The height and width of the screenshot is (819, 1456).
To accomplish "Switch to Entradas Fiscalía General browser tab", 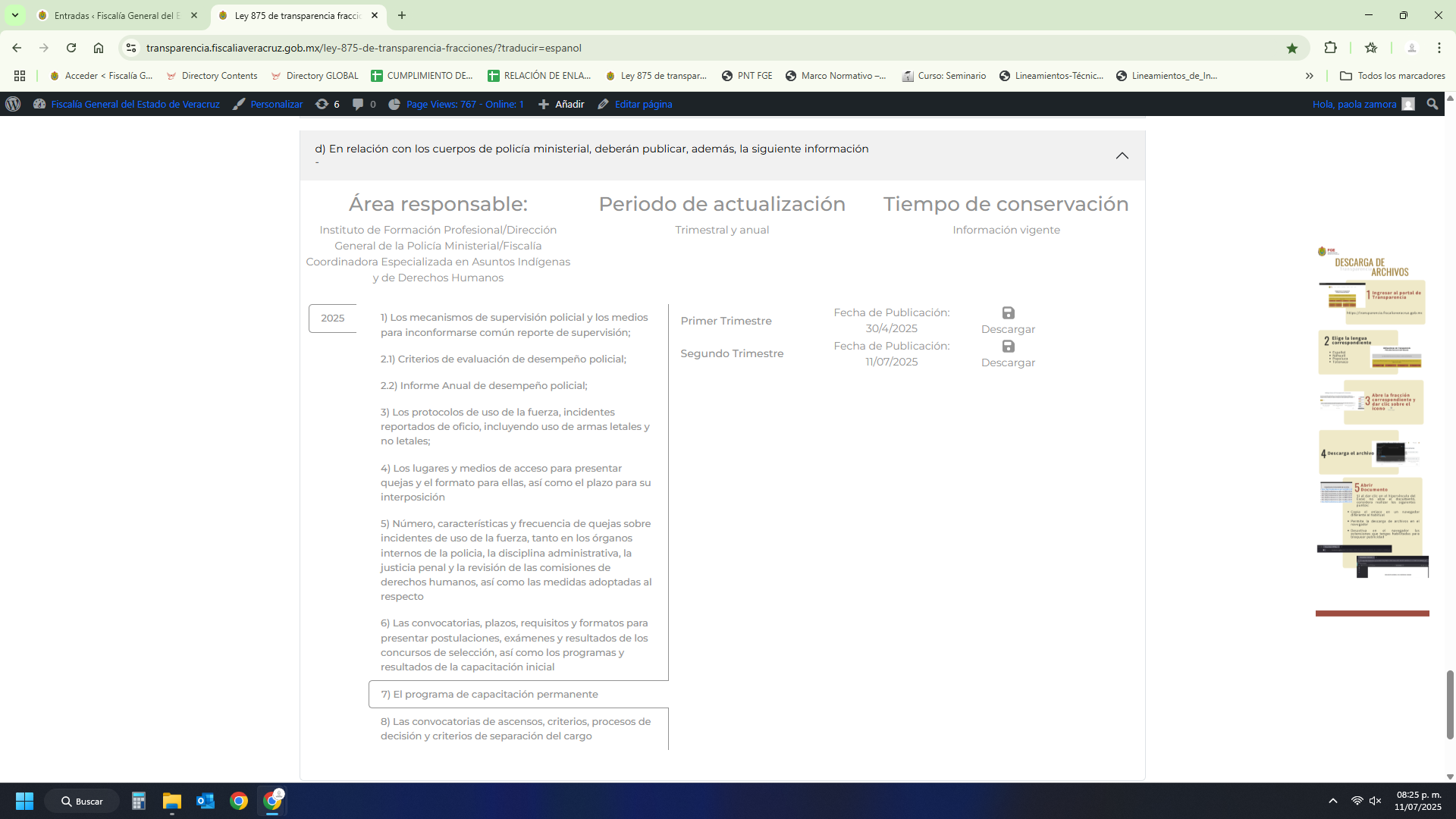I will (x=117, y=15).
